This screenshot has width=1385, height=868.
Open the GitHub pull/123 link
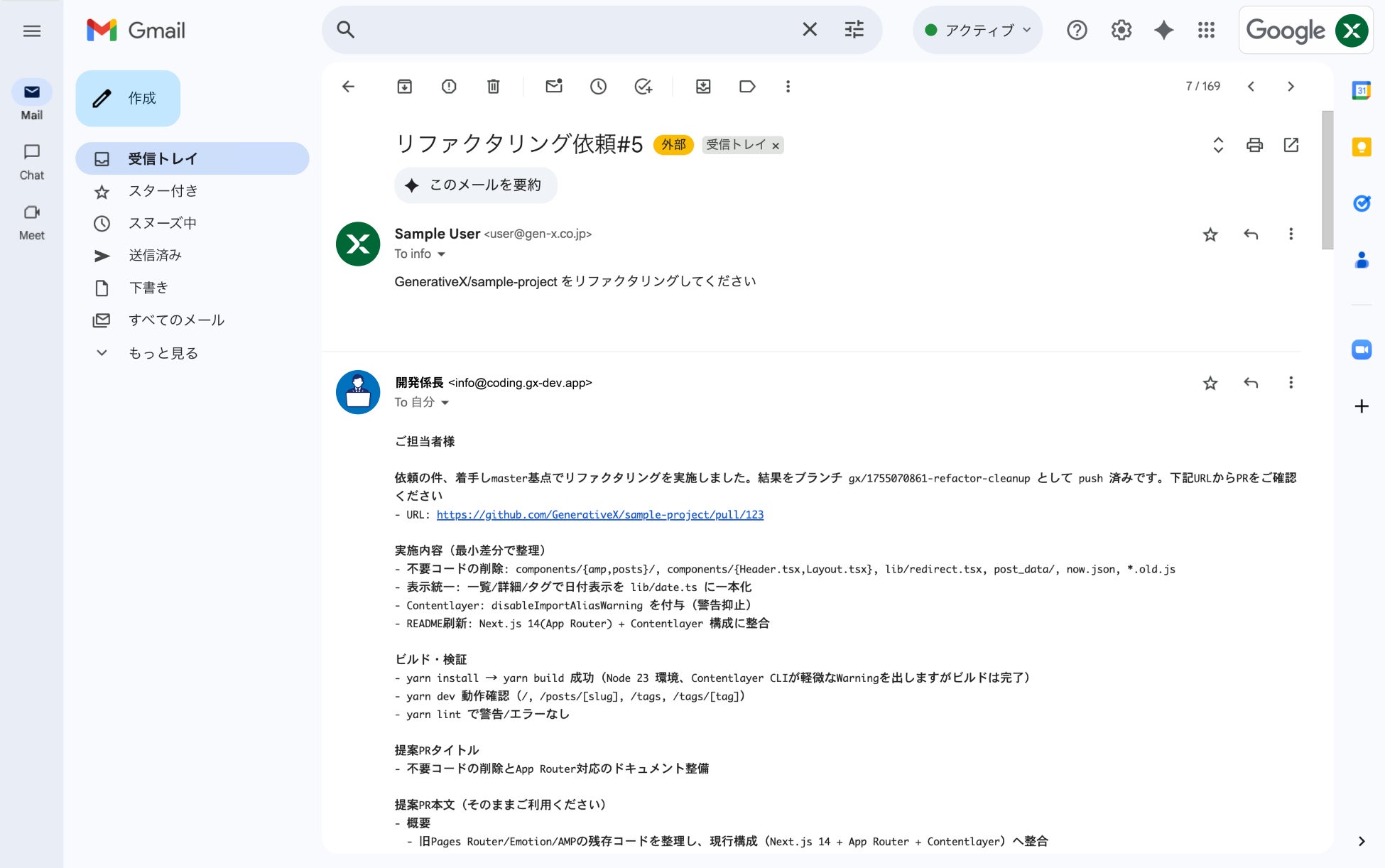[600, 514]
